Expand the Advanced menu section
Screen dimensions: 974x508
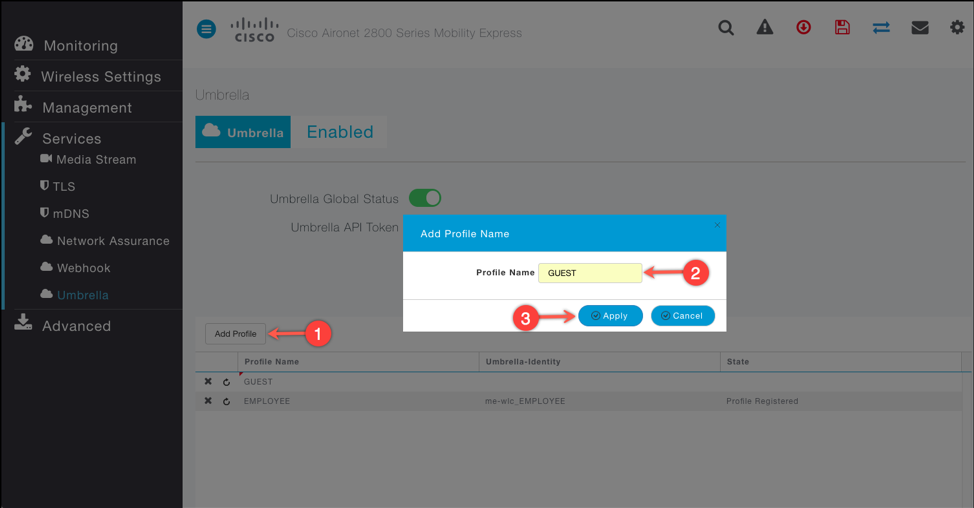[x=76, y=325]
